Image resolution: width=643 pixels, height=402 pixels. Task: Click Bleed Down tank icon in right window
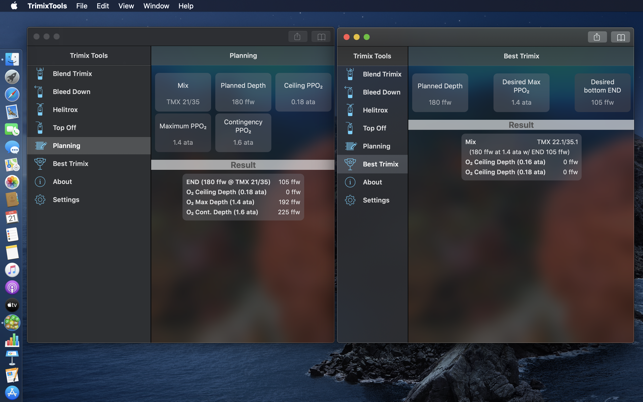(x=350, y=92)
